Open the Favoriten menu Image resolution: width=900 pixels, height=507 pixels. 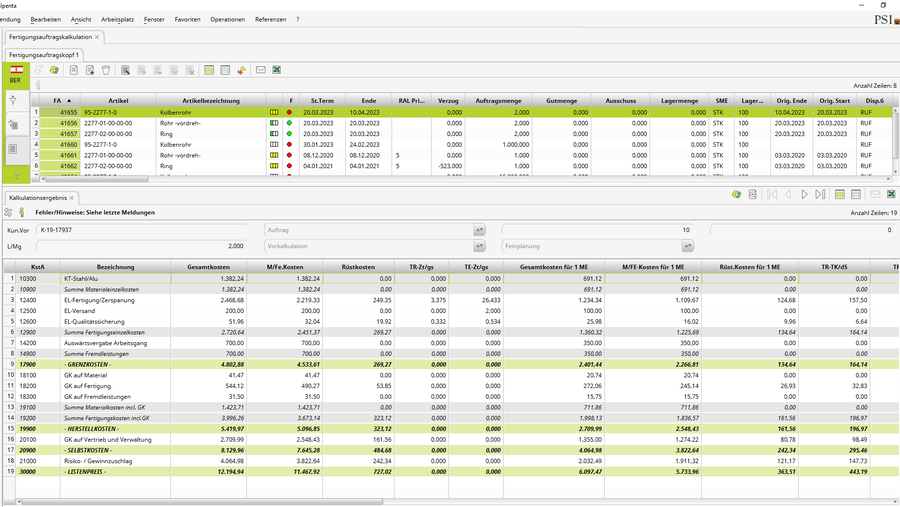pos(187,19)
